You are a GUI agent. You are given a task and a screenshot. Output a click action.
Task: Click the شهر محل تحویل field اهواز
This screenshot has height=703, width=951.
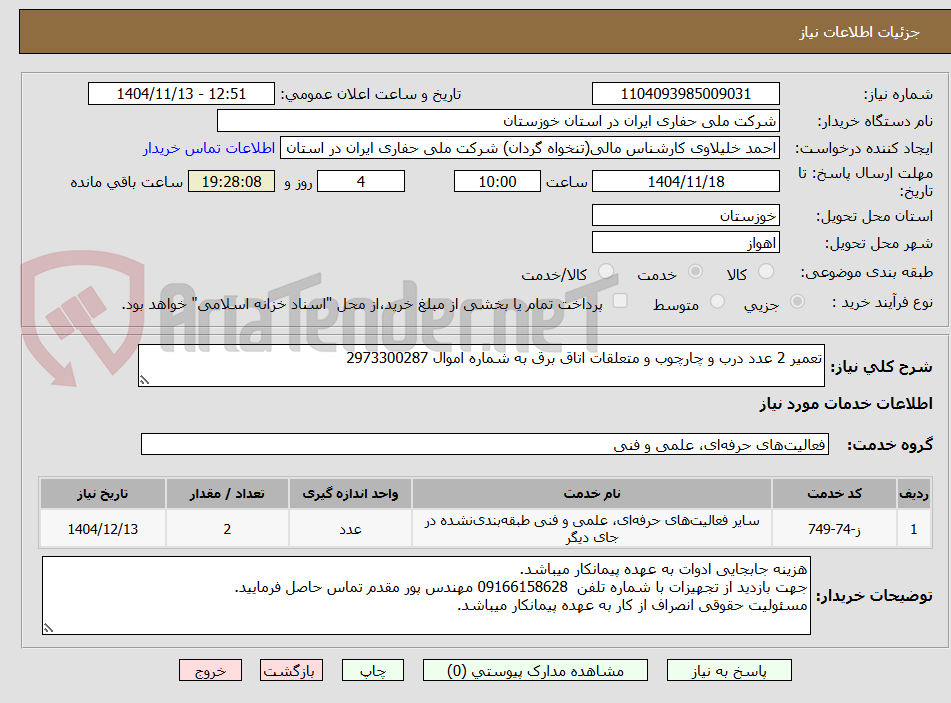tap(685, 243)
